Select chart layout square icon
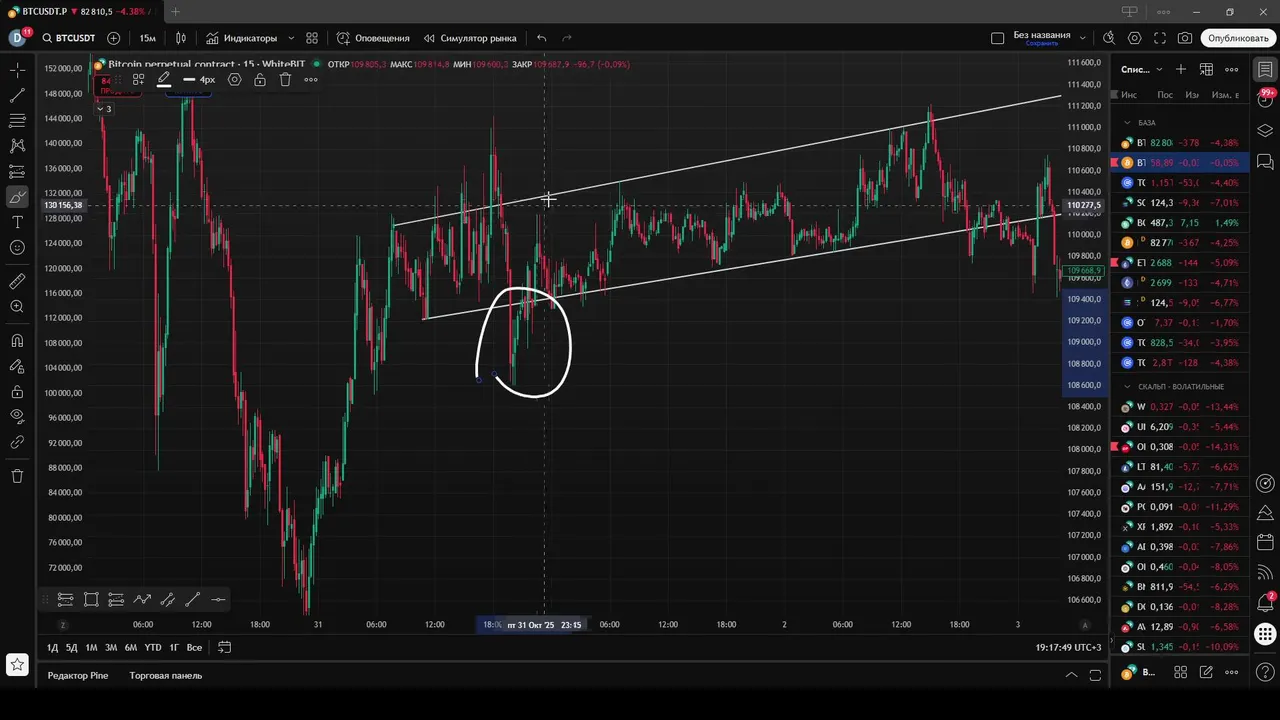This screenshot has width=1280, height=720. pos(997,38)
